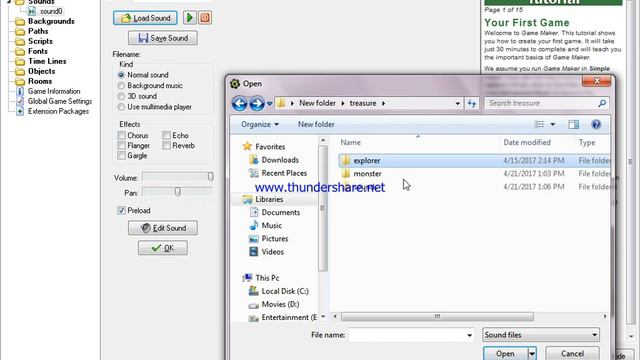Click New folder in dialog toolbar
The width and height of the screenshot is (640, 360).
point(316,124)
